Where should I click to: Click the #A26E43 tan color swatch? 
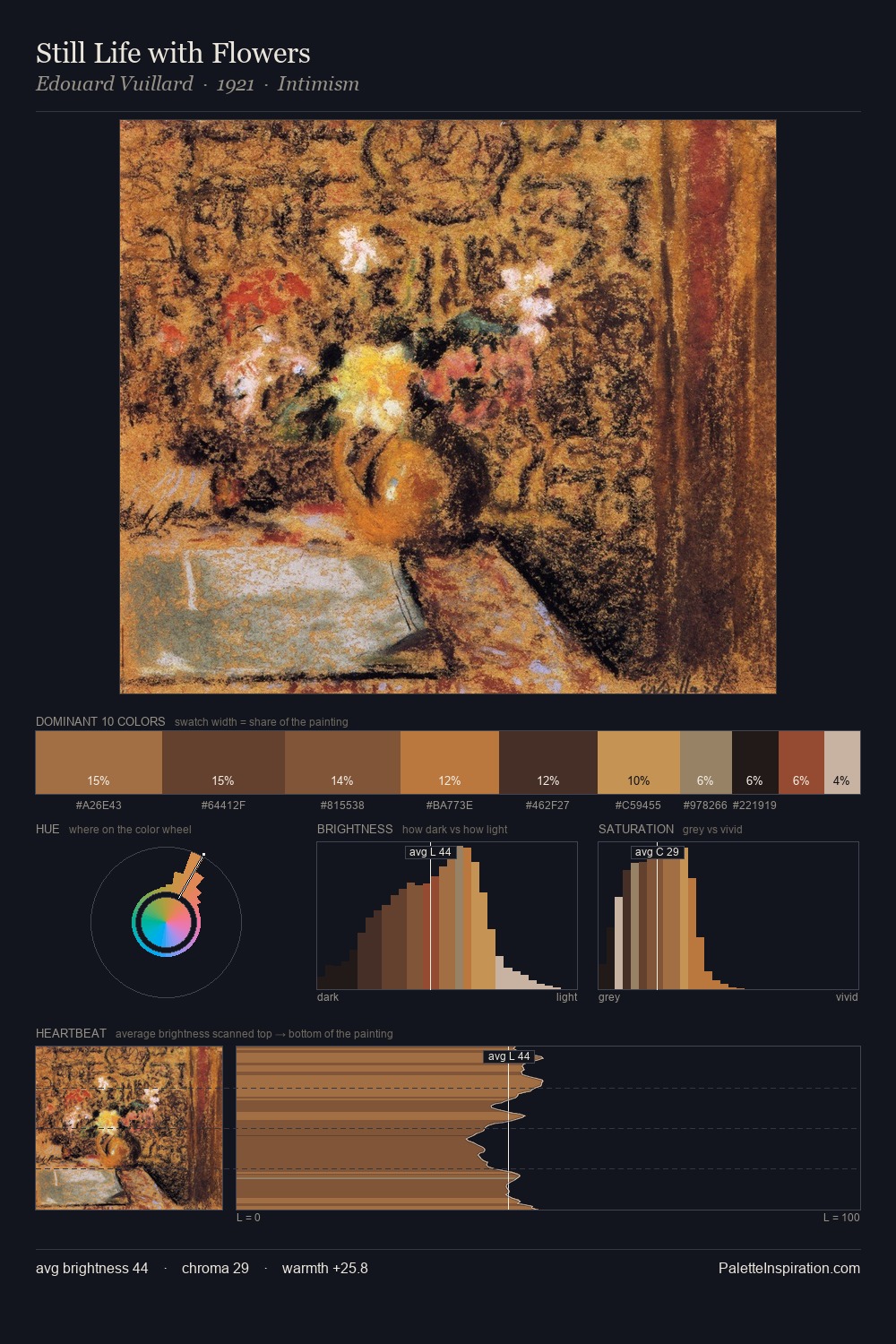[x=99, y=762]
